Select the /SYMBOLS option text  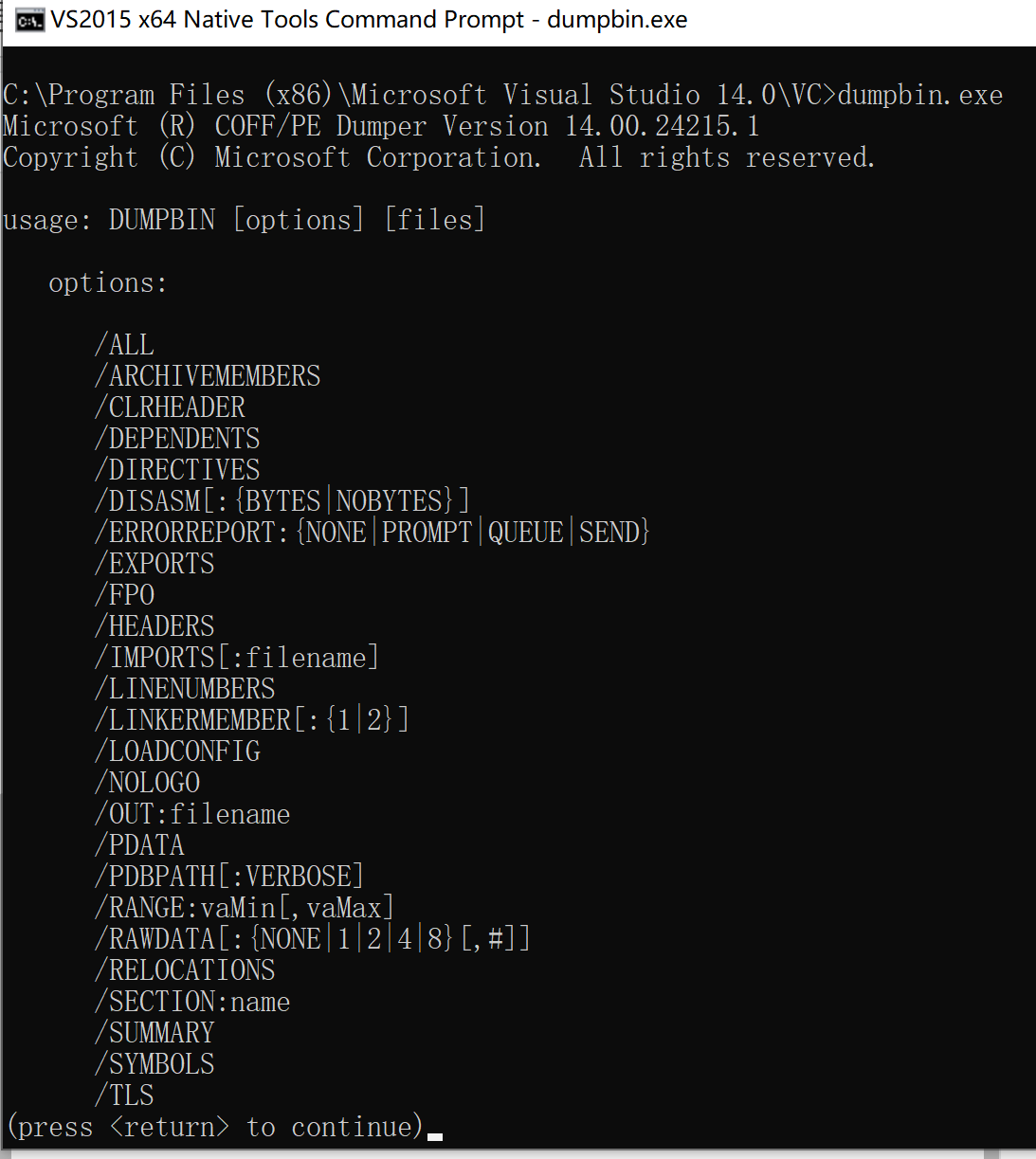154,1063
